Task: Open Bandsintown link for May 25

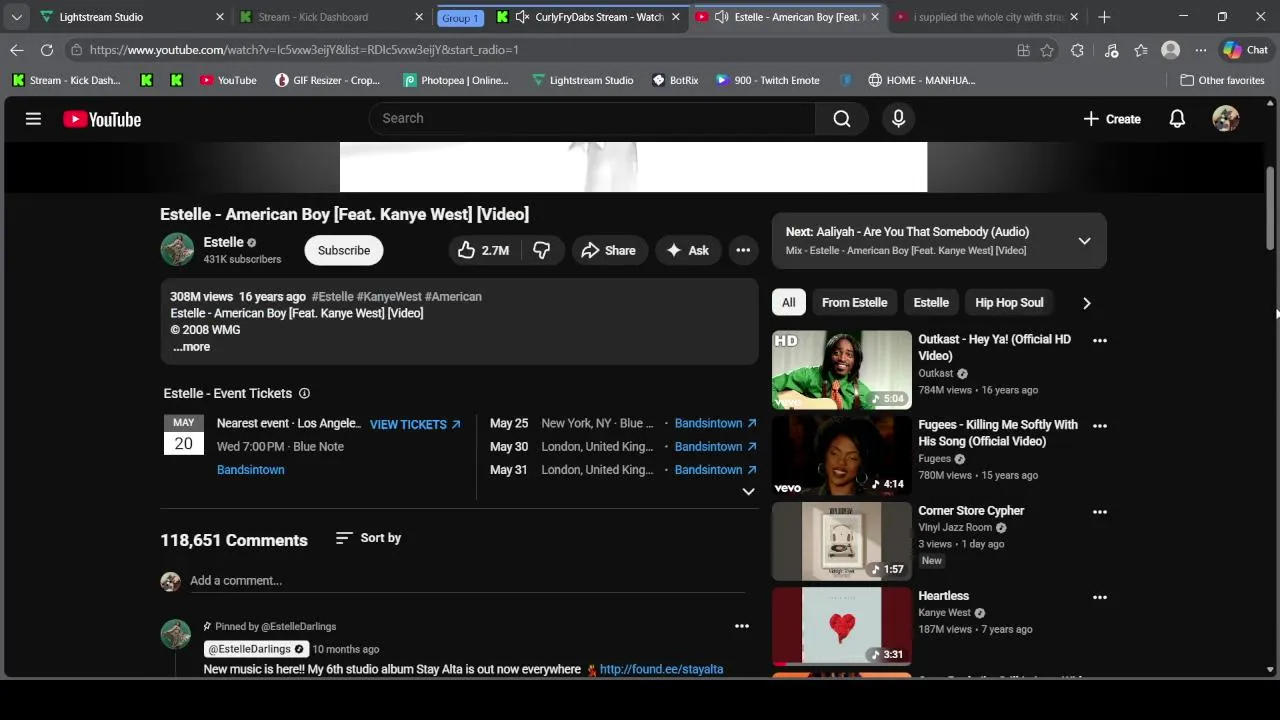Action: click(716, 424)
